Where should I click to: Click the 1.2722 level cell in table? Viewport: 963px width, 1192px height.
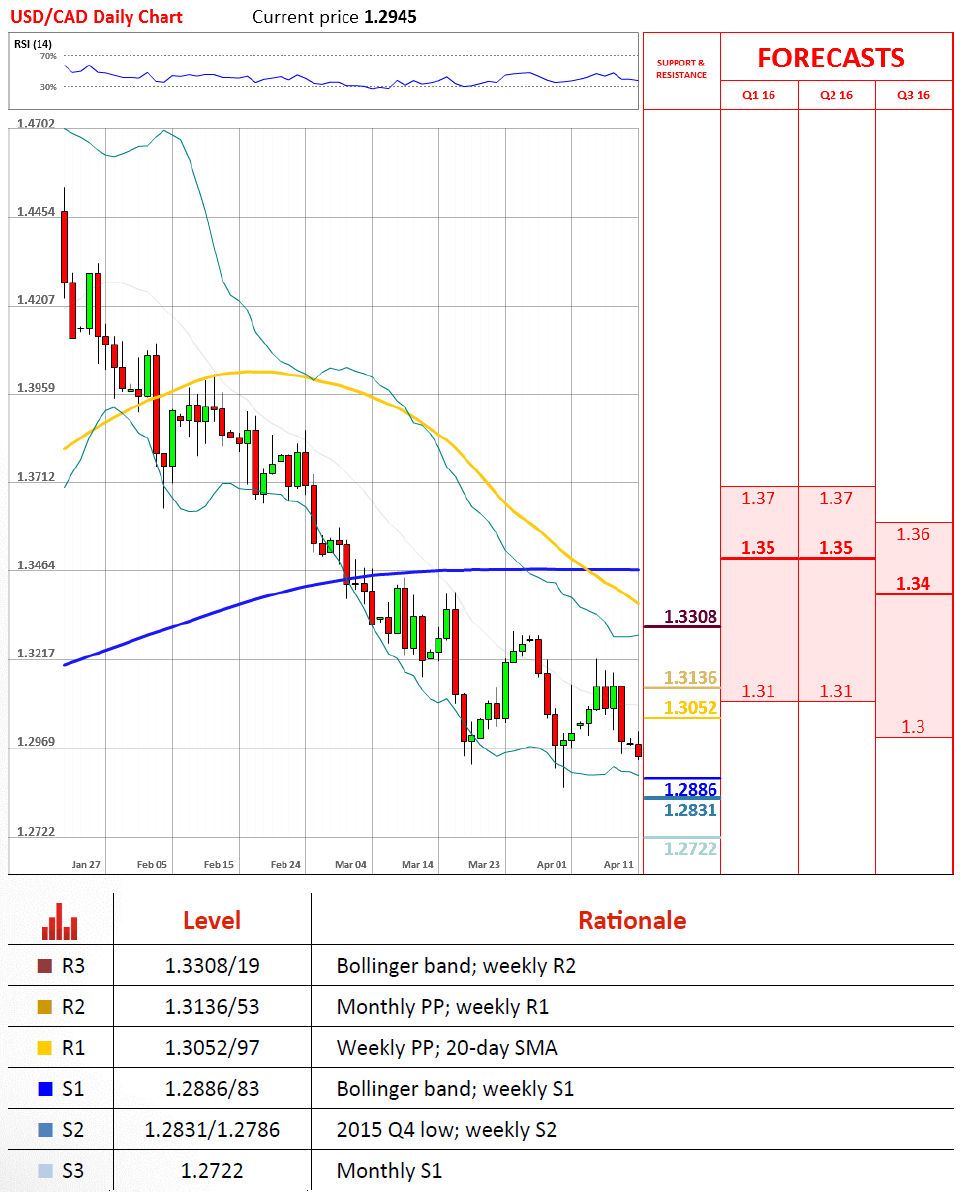coord(212,1171)
